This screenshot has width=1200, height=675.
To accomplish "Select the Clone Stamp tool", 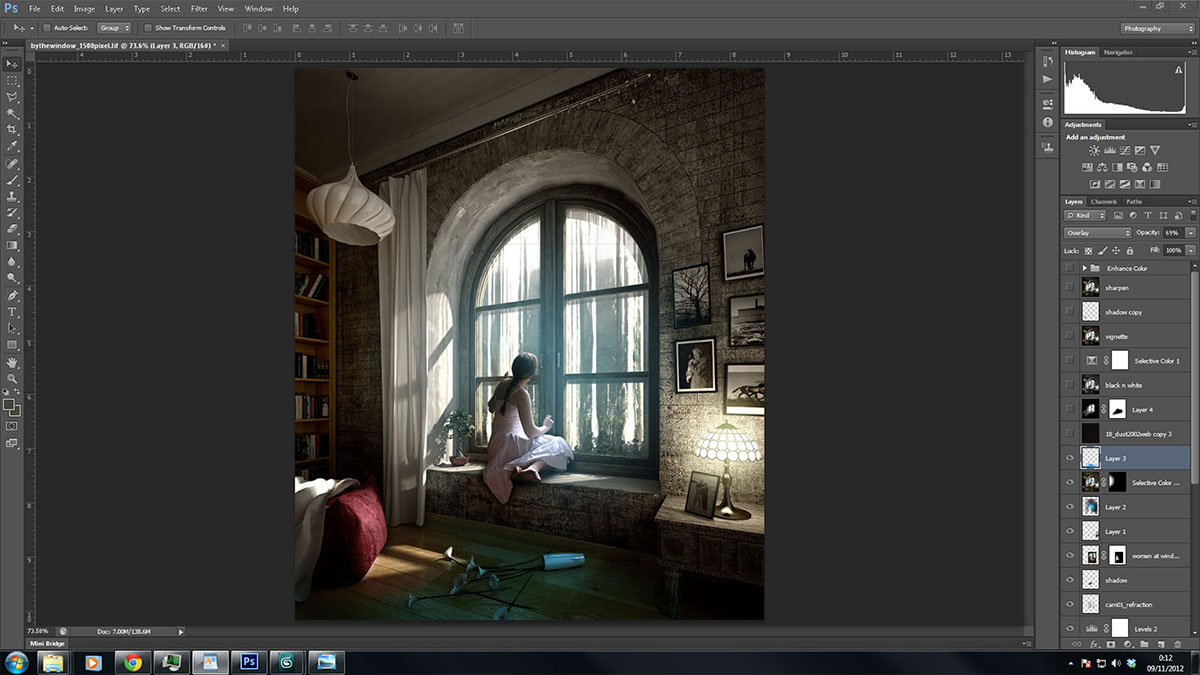I will point(13,196).
